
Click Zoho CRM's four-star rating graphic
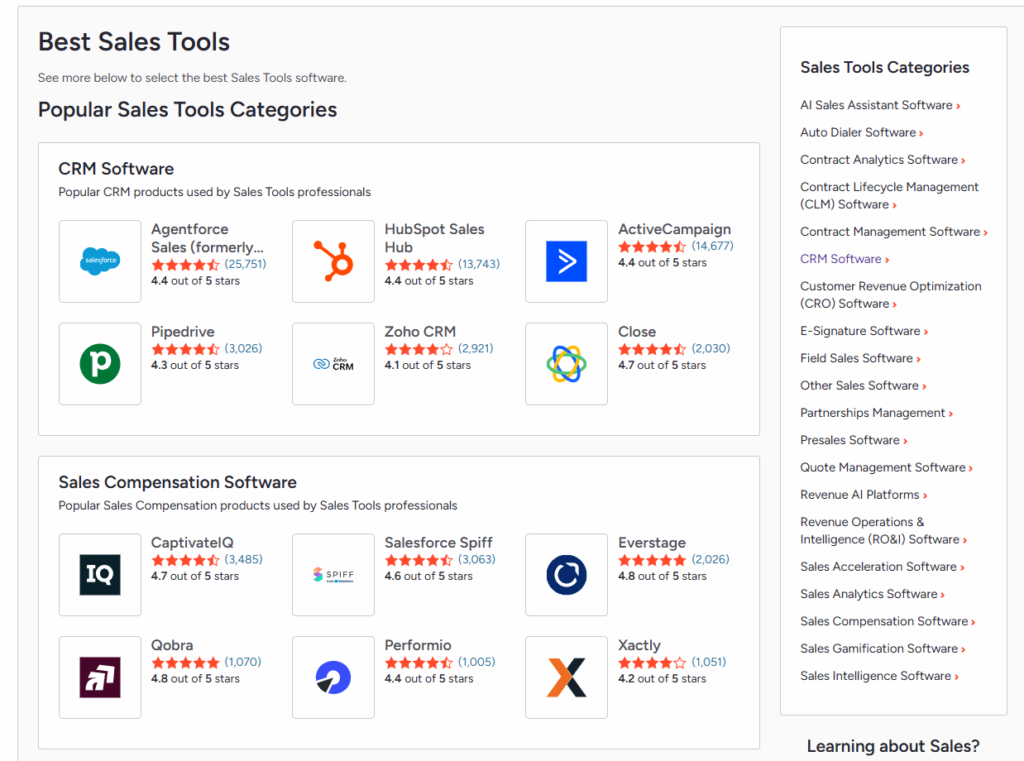(419, 349)
